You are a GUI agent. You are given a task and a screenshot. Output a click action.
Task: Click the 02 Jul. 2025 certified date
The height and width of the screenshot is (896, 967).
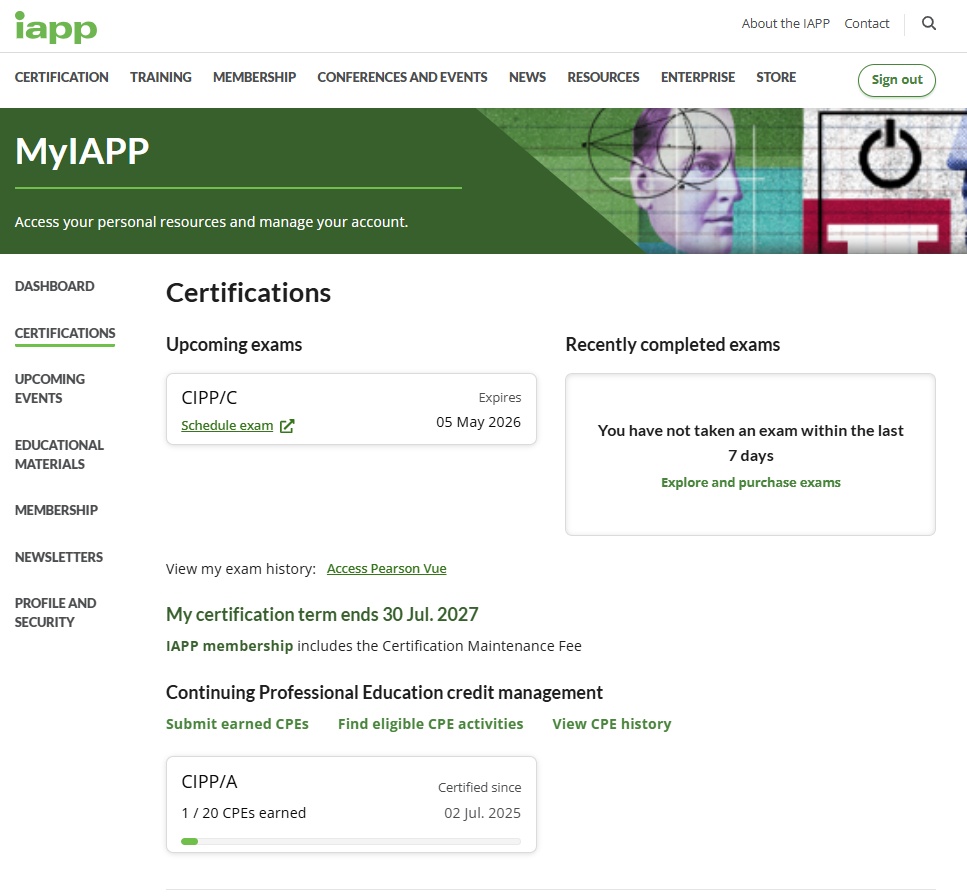pos(482,813)
